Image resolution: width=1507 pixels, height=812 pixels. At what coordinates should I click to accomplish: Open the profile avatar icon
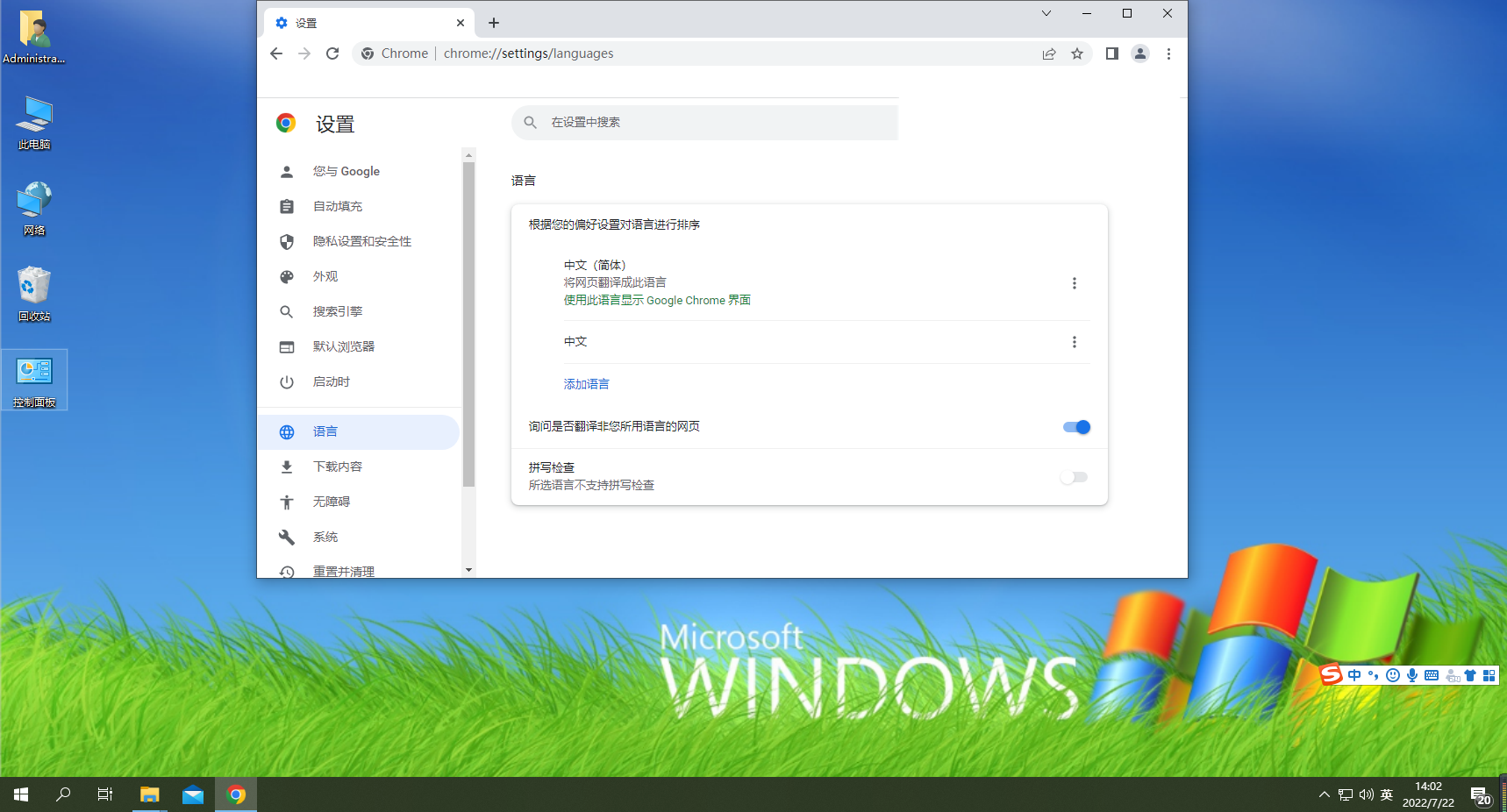[1140, 53]
